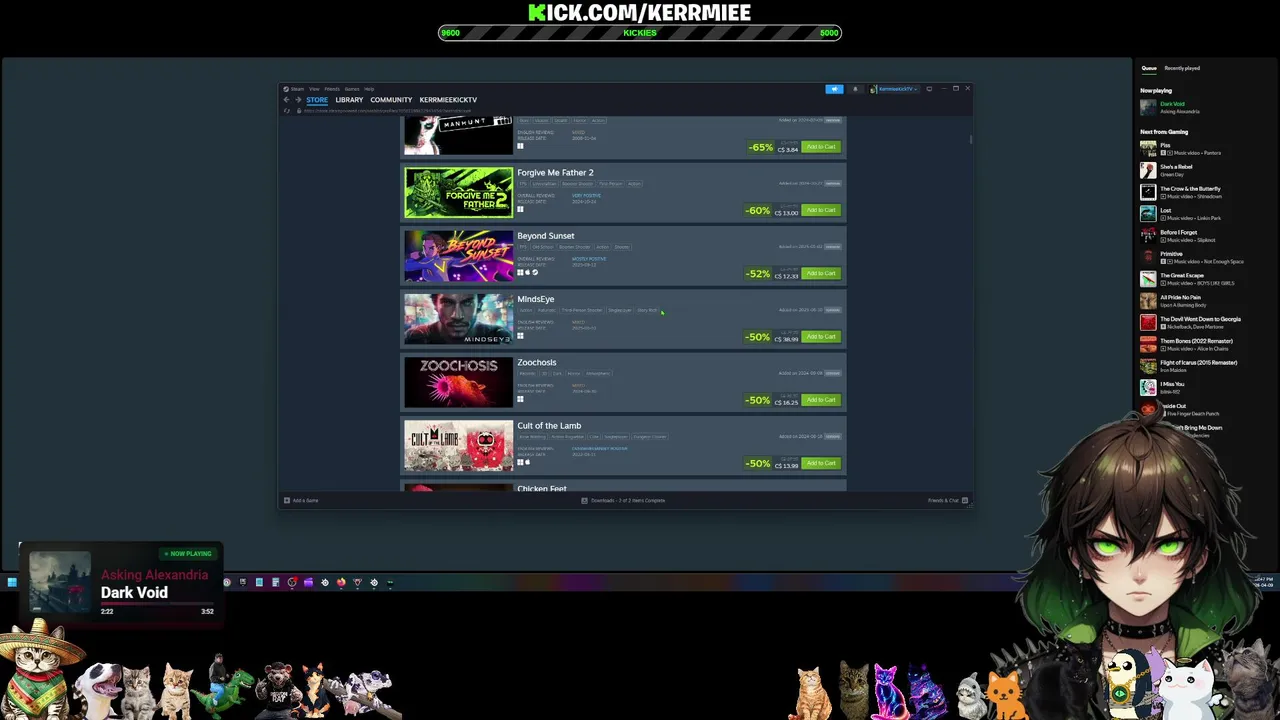The height and width of the screenshot is (720, 1280).
Task: Go forward with the Steam forward arrow
Action: 298,100
